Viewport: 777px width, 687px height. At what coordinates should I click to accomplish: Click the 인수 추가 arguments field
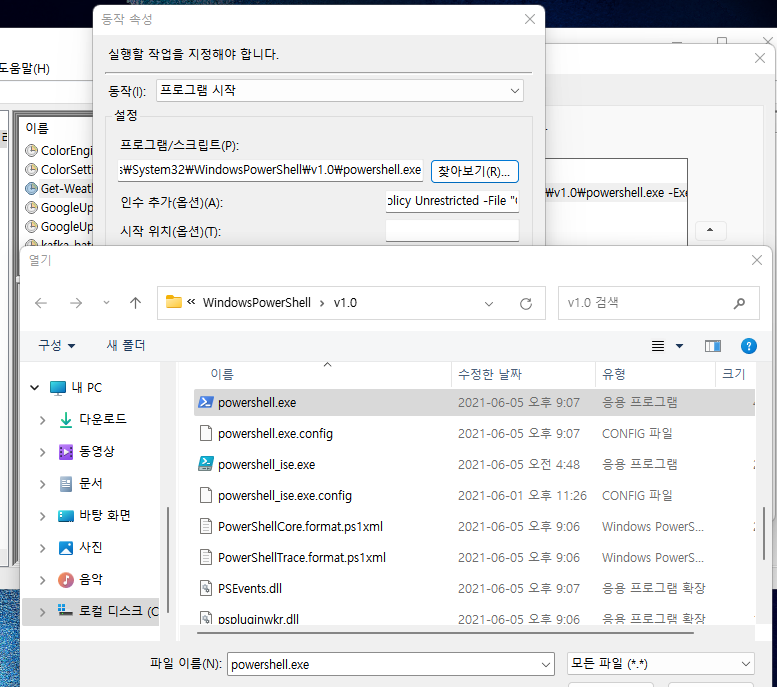pos(452,201)
